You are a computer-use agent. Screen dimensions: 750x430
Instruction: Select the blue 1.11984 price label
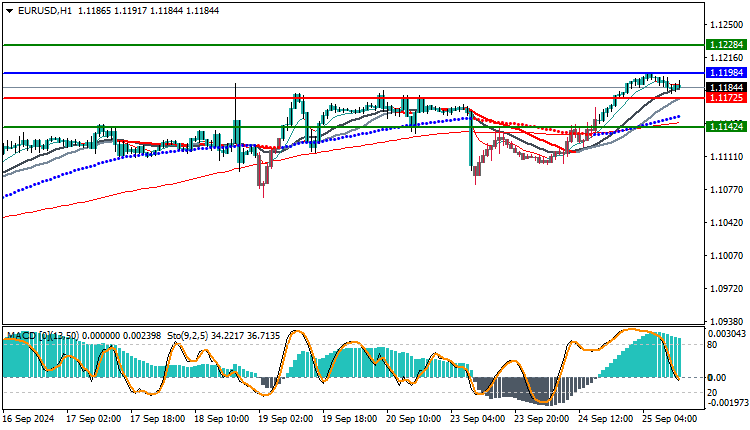(x=727, y=73)
